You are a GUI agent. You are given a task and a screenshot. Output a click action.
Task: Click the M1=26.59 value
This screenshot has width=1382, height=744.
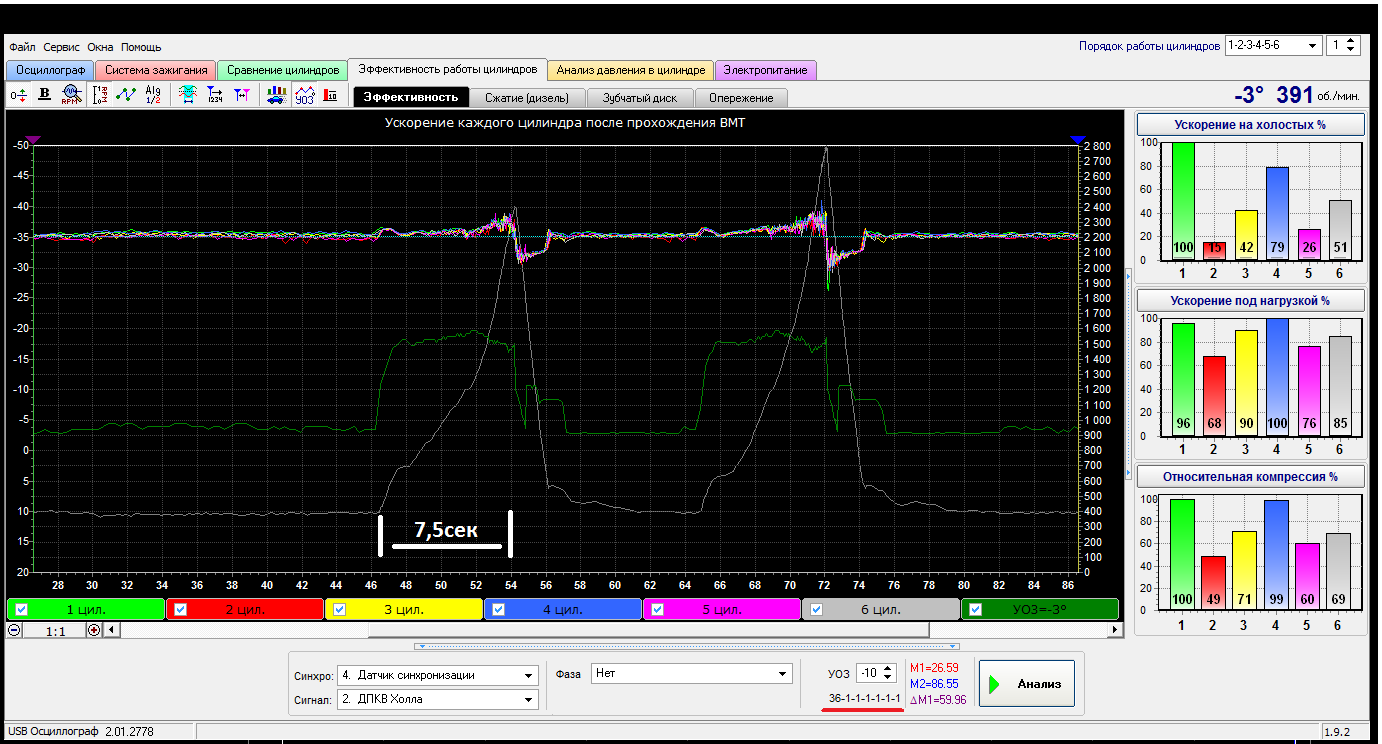coord(933,667)
